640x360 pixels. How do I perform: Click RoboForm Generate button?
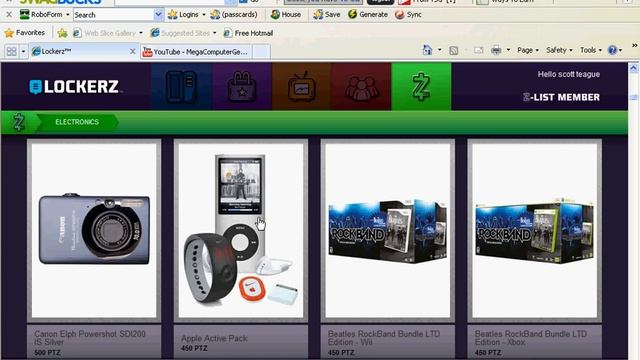pos(368,15)
